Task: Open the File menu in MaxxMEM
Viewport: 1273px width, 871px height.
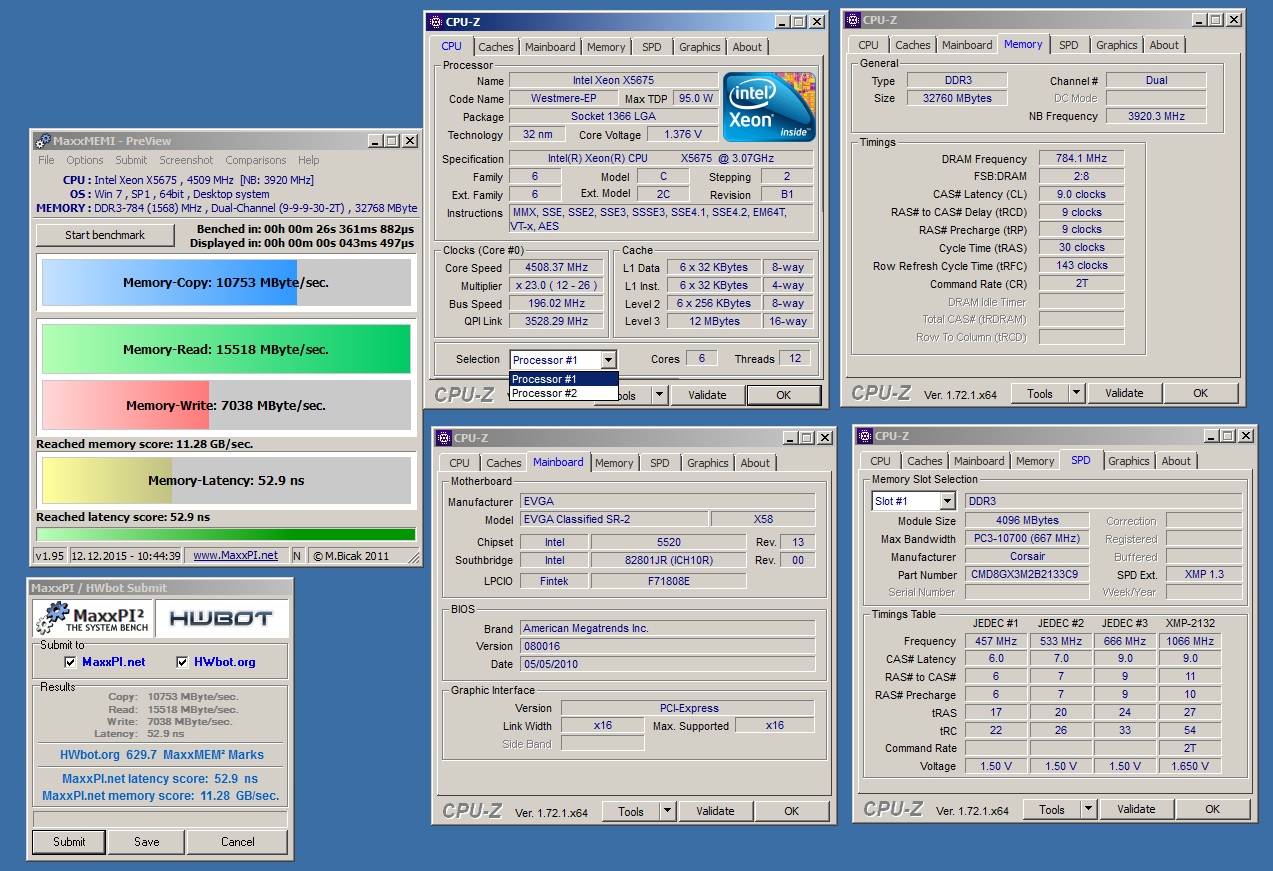Action: coord(46,160)
